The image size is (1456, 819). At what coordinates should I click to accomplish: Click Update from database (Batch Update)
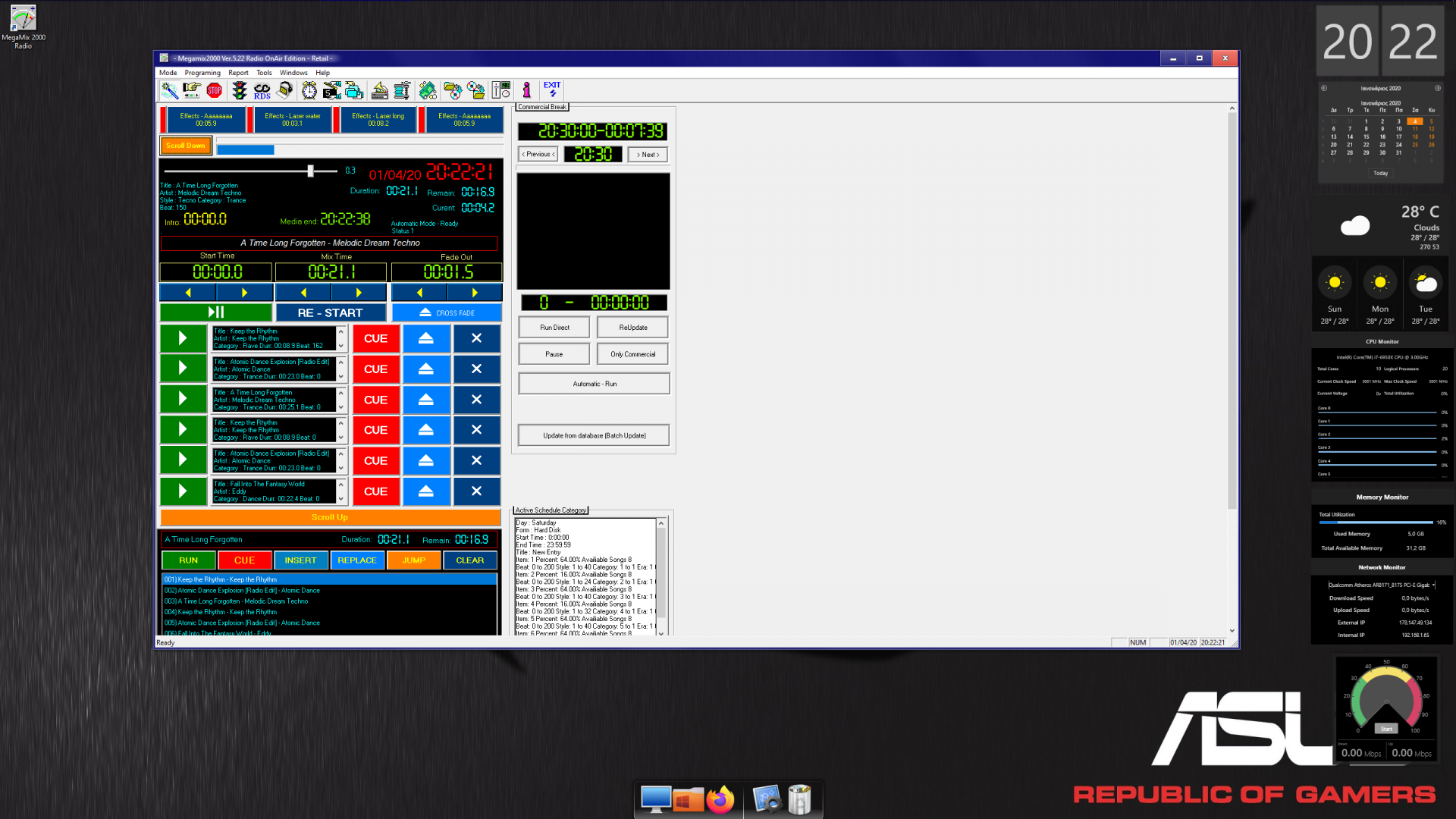coord(594,435)
